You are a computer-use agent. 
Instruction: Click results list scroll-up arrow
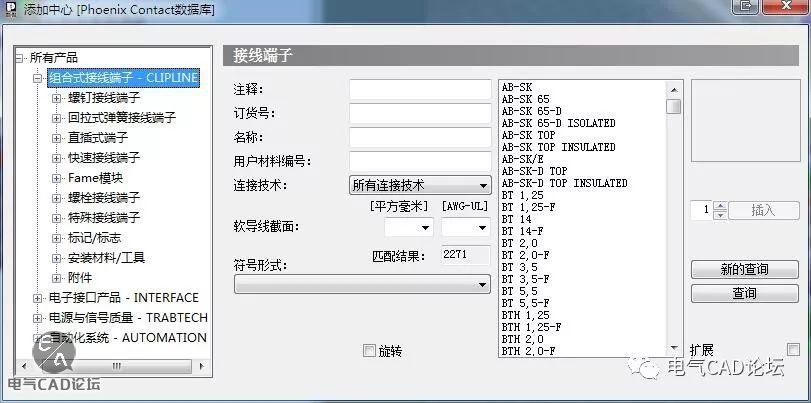(x=674, y=89)
